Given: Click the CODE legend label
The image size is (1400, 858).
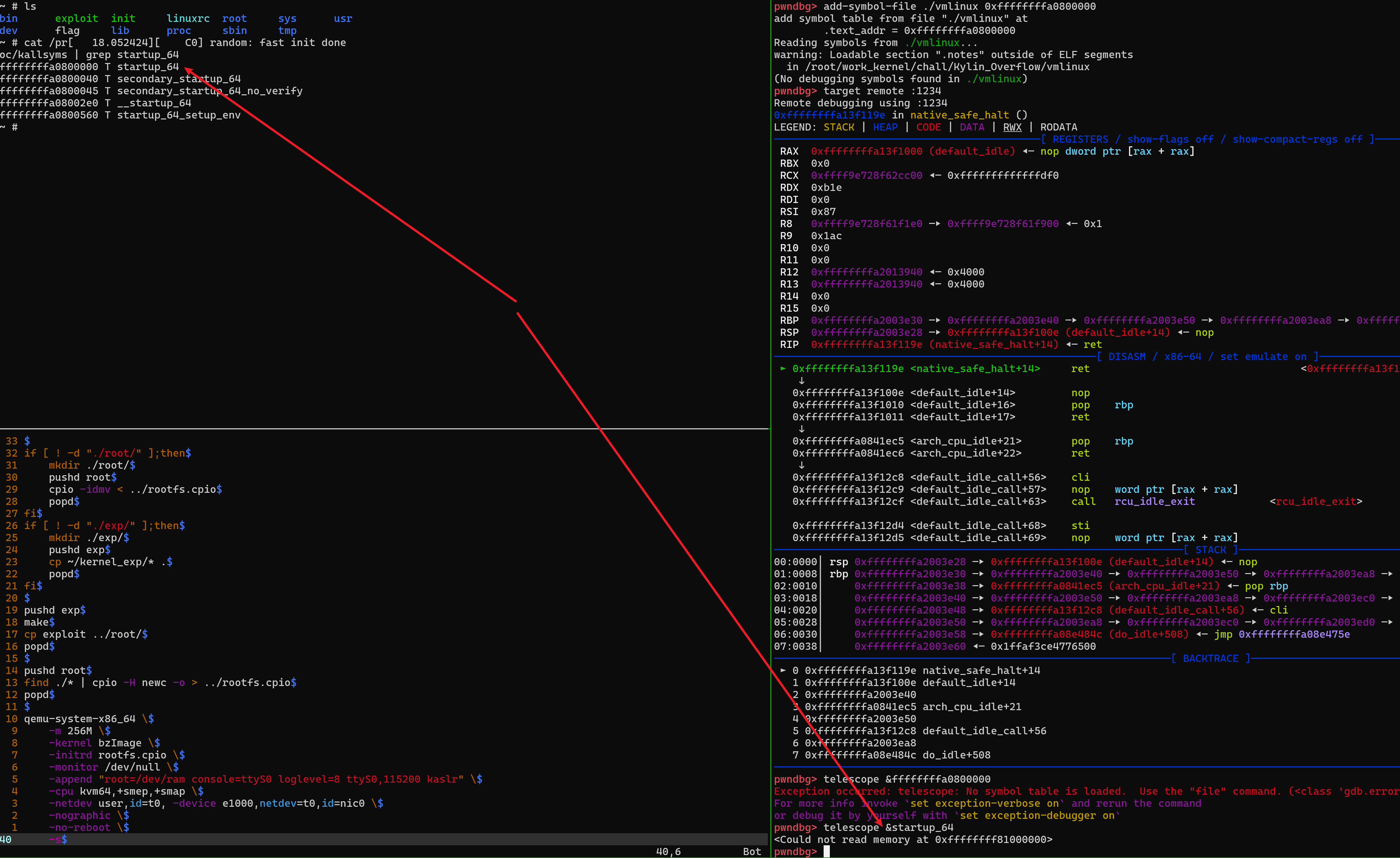Looking at the screenshot, I should click(x=928, y=127).
